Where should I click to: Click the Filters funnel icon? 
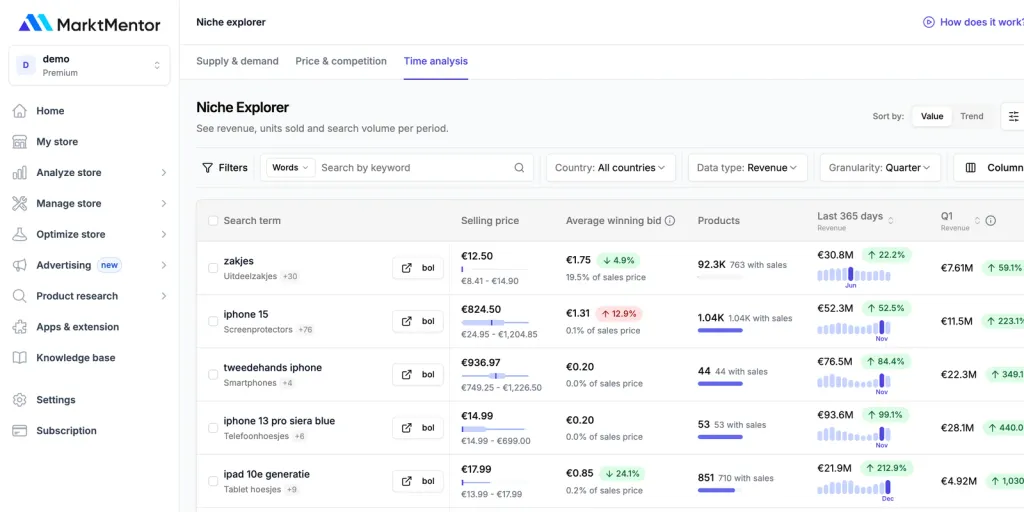click(x=207, y=168)
